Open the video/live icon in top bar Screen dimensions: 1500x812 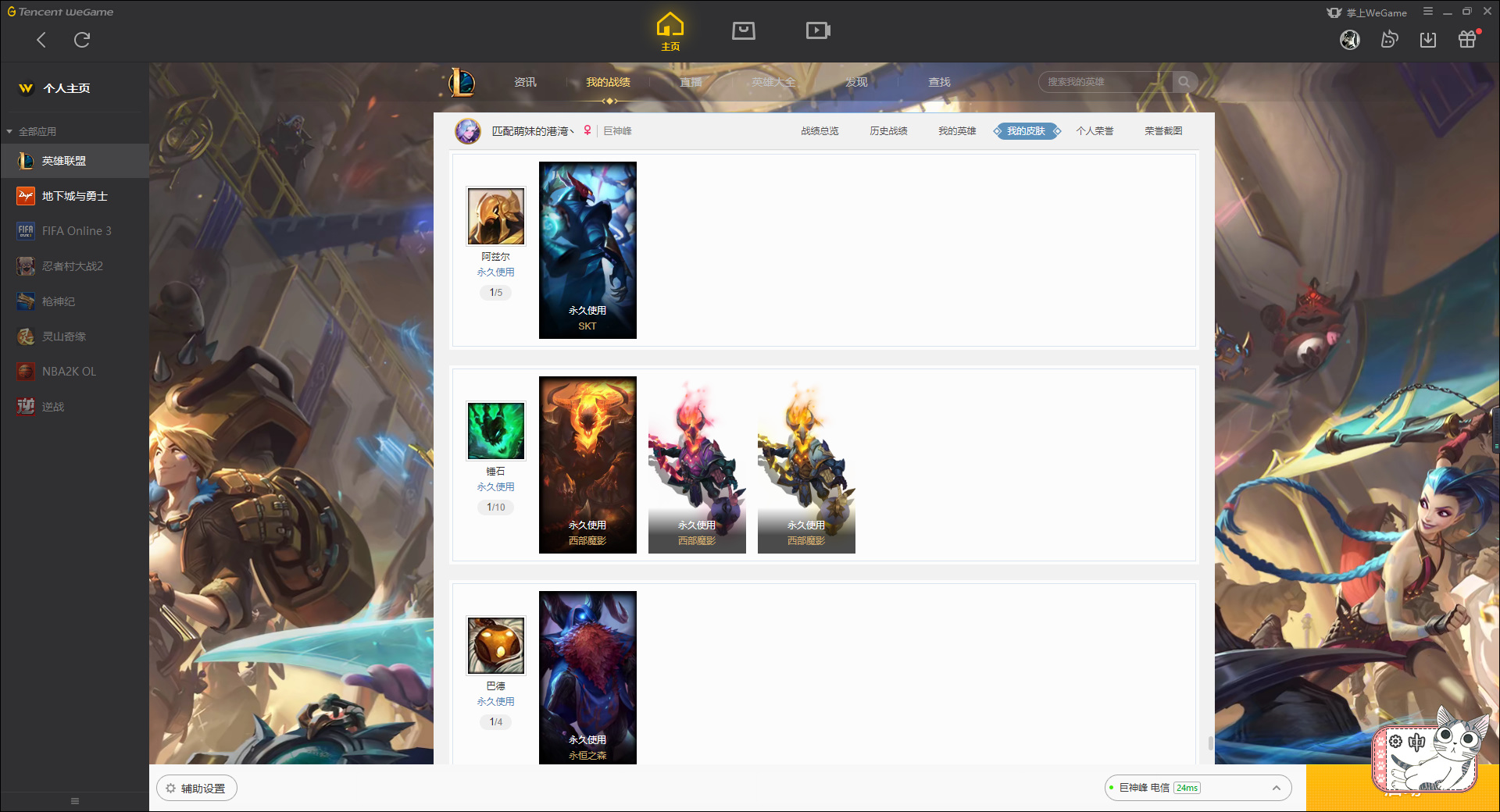click(818, 30)
